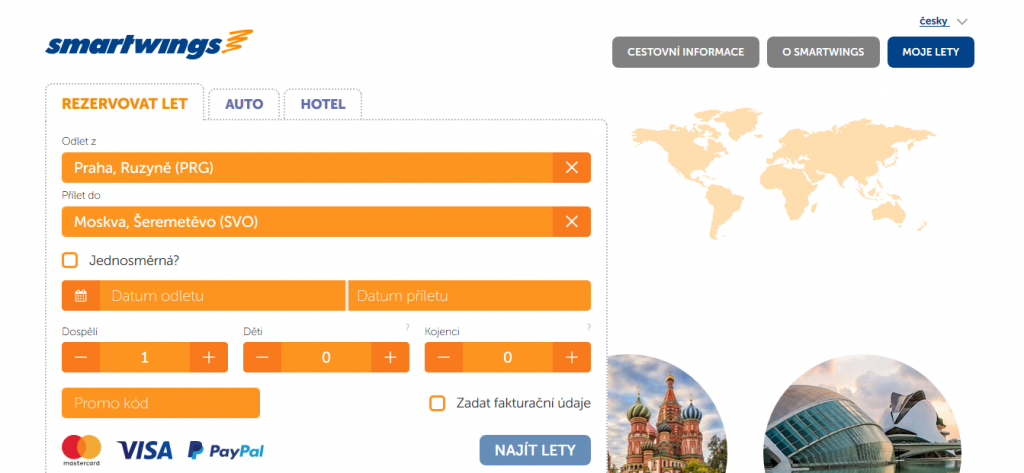Click the Děti count value 0
This screenshot has width=1024, height=473.
(x=327, y=357)
